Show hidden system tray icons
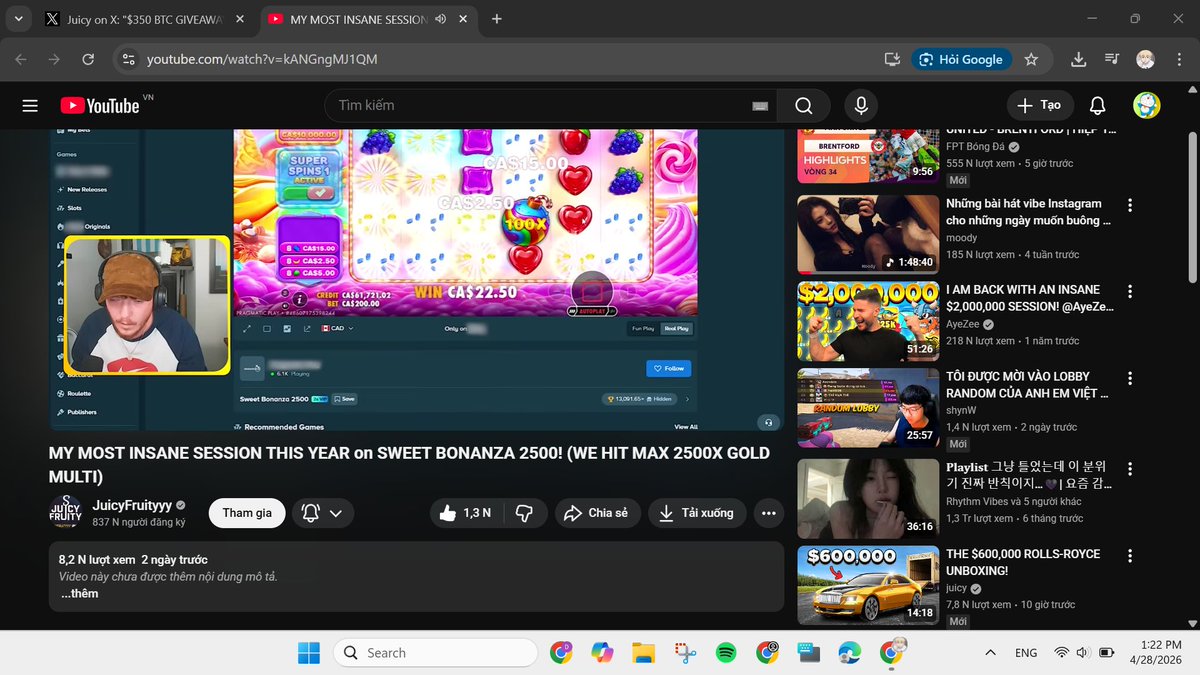This screenshot has width=1200, height=675. 990,653
